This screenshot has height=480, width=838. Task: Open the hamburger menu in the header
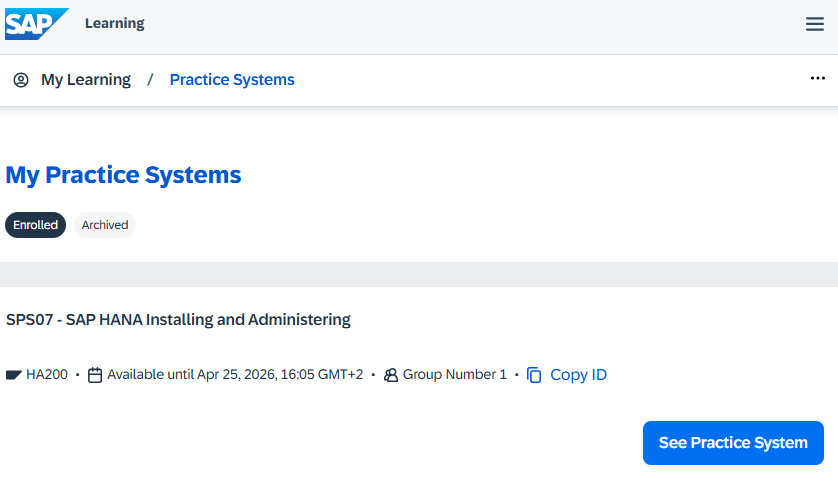[815, 24]
